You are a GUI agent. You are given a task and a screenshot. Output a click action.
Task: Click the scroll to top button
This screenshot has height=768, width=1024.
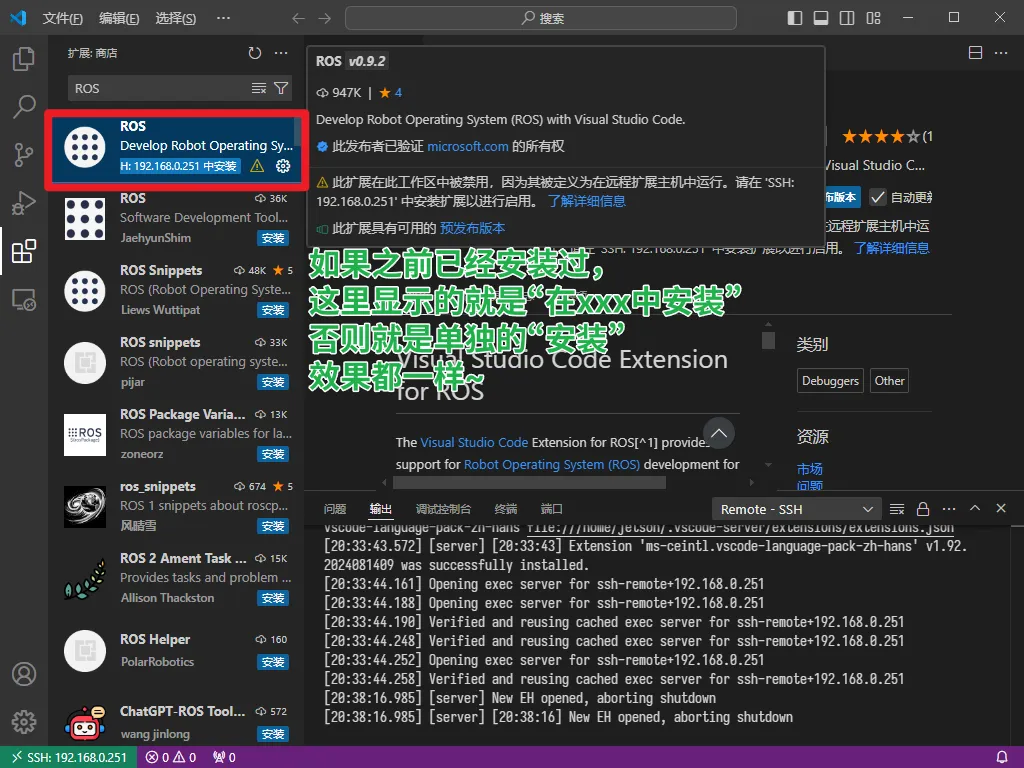719,433
